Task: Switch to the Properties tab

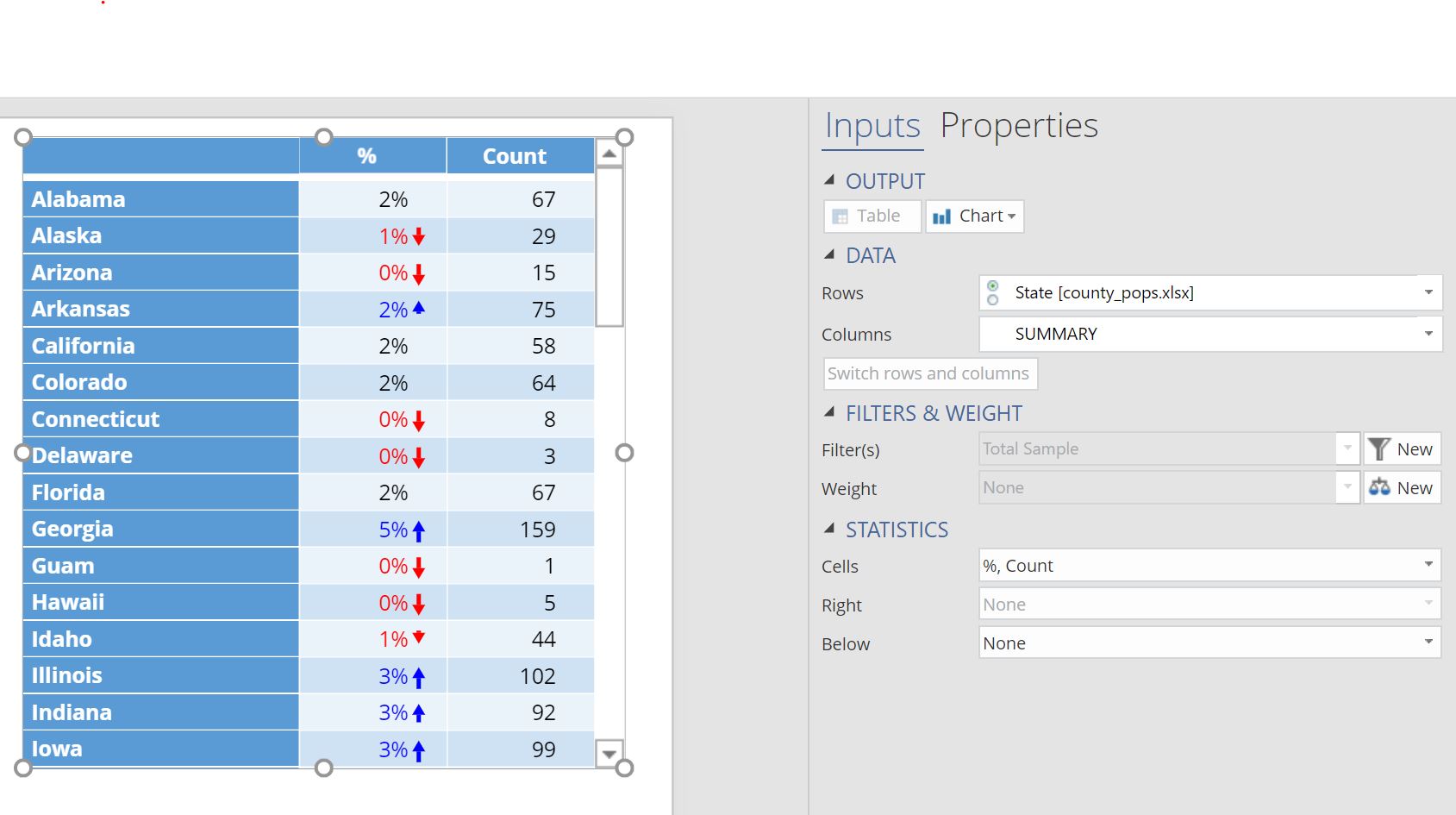Action: tap(1018, 126)
